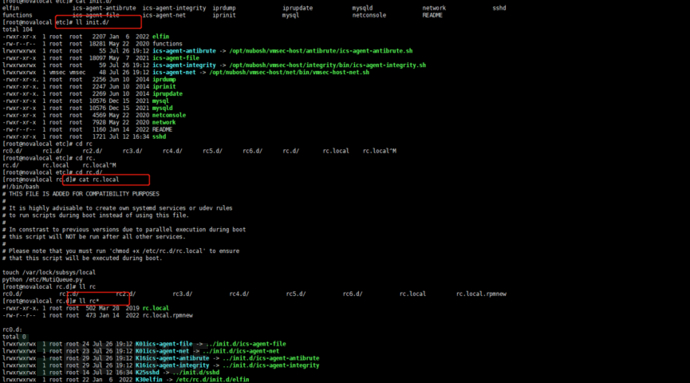The height and width of the screenshot is (383, 690).
Task: Click symlink name 'K16ics-agent-antibrute'
Action: click(172, 358)
